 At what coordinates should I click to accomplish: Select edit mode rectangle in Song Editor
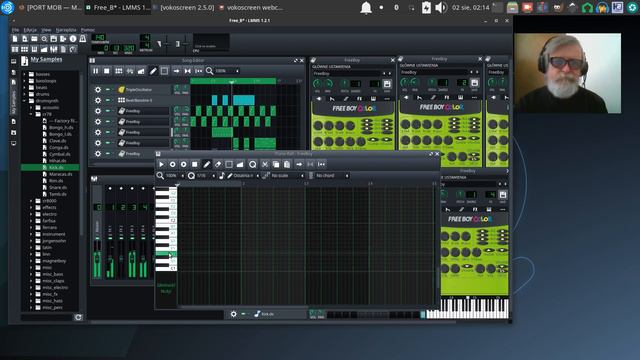[164, 71]
